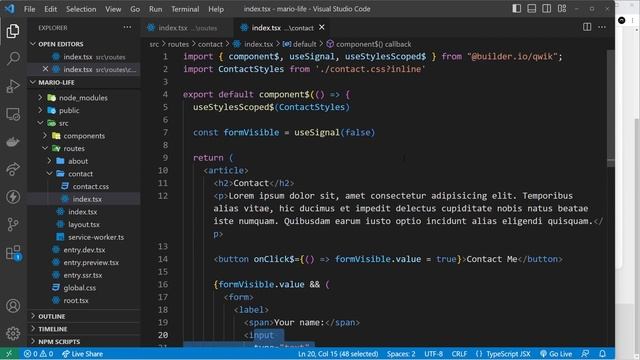Open service-worker.ts in the file tree
The width and height of the screenshot is (640, 360).
pyautogui.click(x=96, y=237)
